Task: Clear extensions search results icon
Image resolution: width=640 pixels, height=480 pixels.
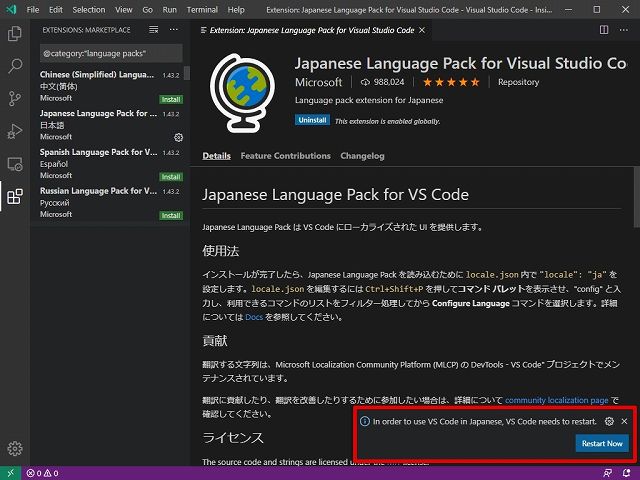Action: pyautogui.click(x=153, y=30)
